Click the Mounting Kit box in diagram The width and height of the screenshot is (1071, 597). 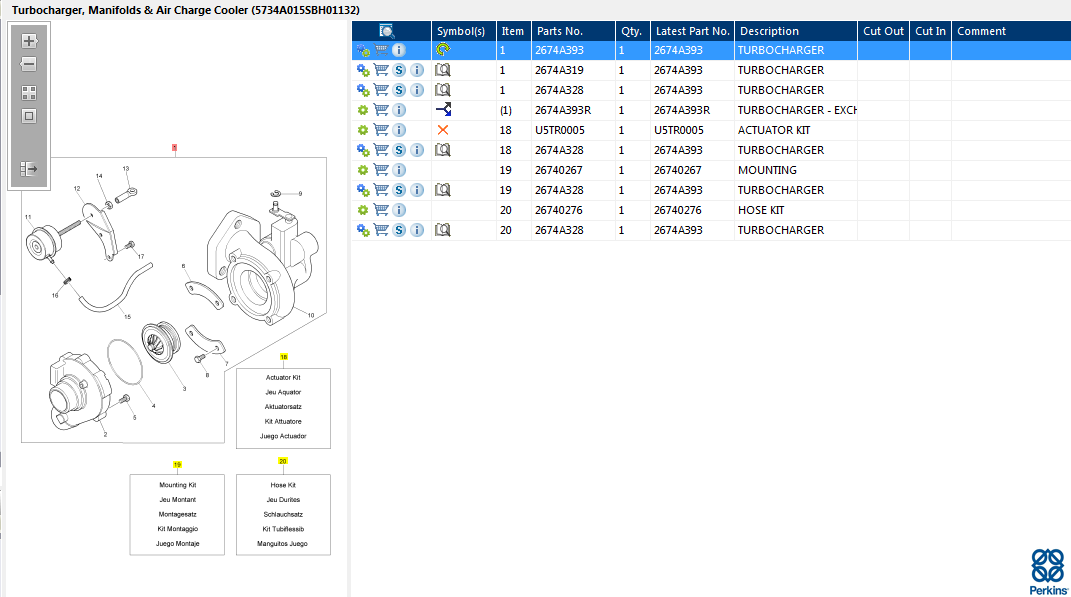[x=177, y=514]
